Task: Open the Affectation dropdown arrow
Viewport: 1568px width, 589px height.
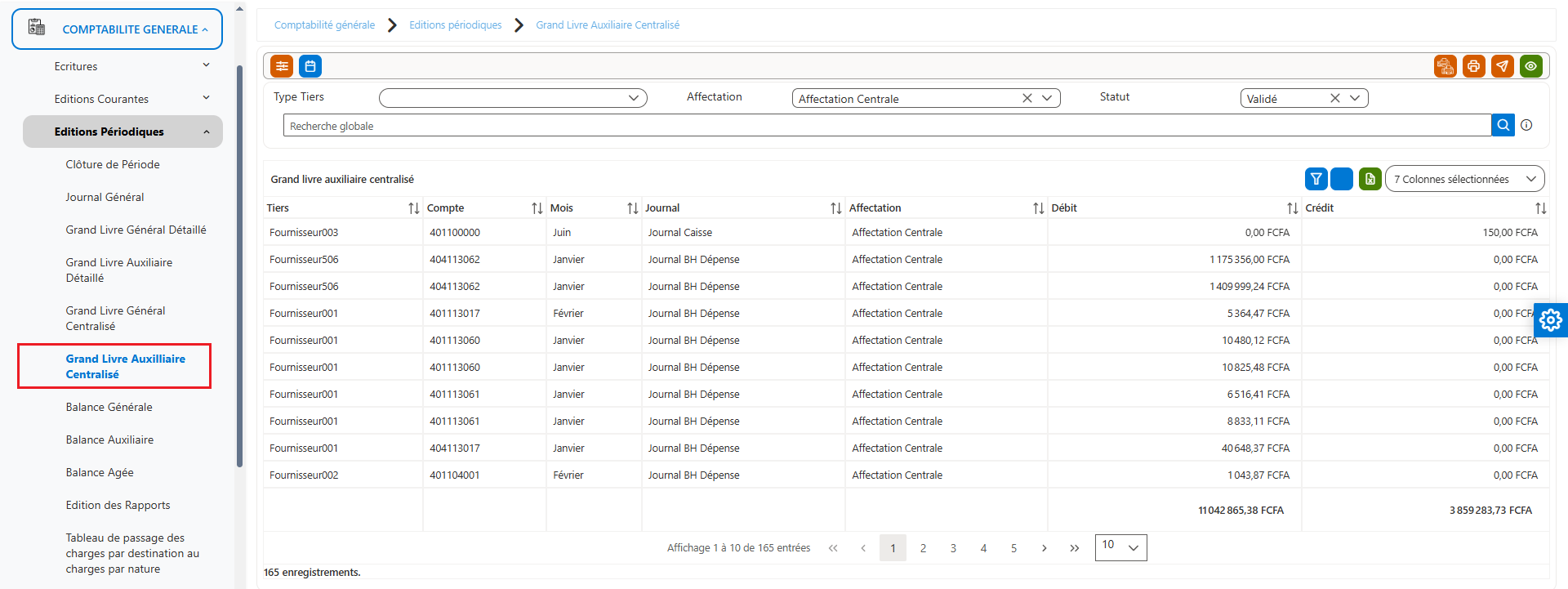Action: (x=1047, y=98)
